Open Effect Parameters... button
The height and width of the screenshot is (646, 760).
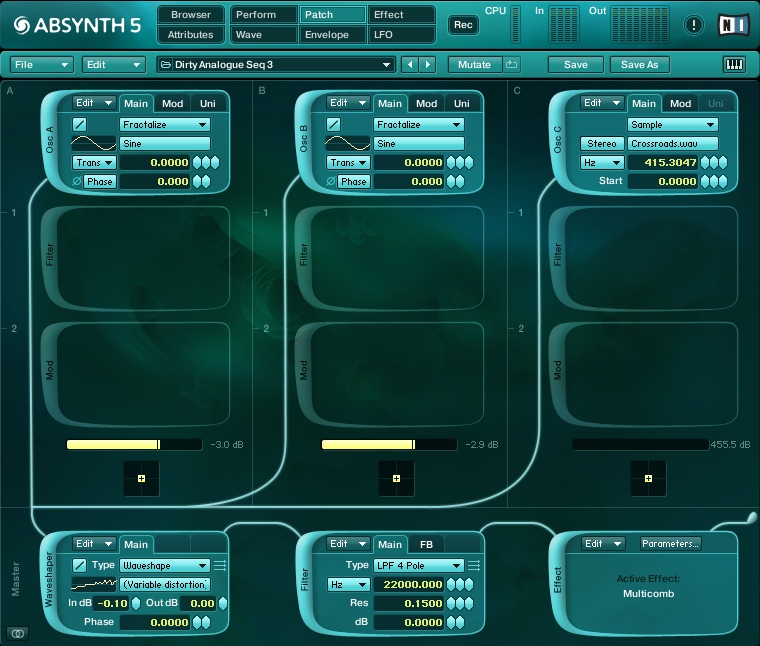[671, 544]
